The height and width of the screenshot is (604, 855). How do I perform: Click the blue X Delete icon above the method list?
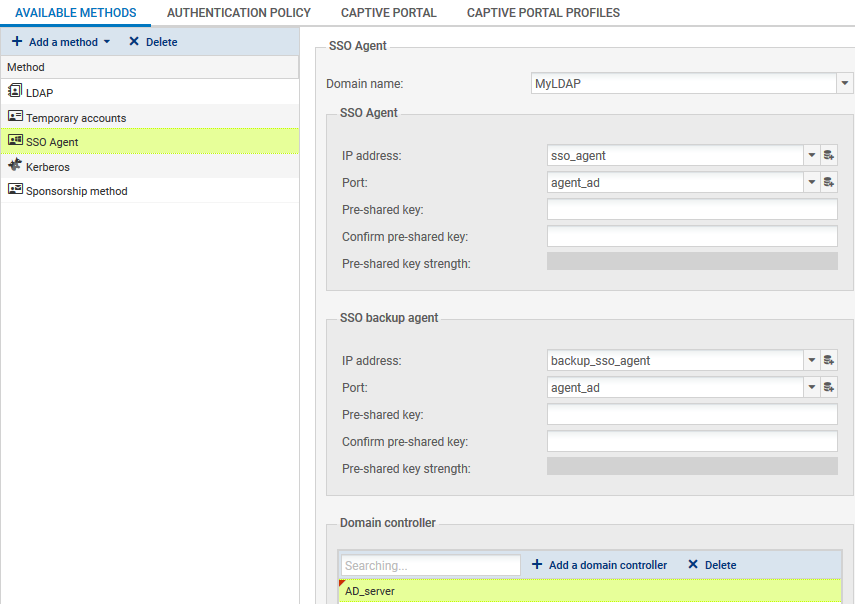[x=134, y=42]
